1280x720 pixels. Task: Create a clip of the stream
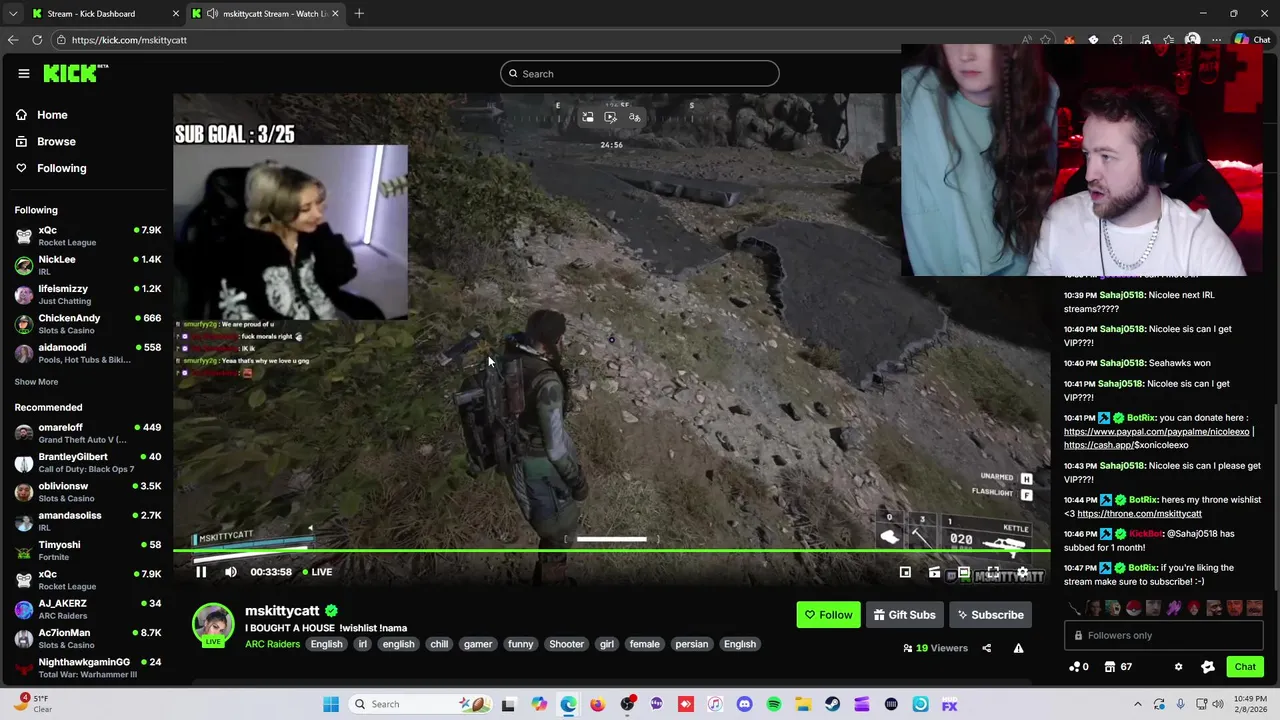coord(934,573)
